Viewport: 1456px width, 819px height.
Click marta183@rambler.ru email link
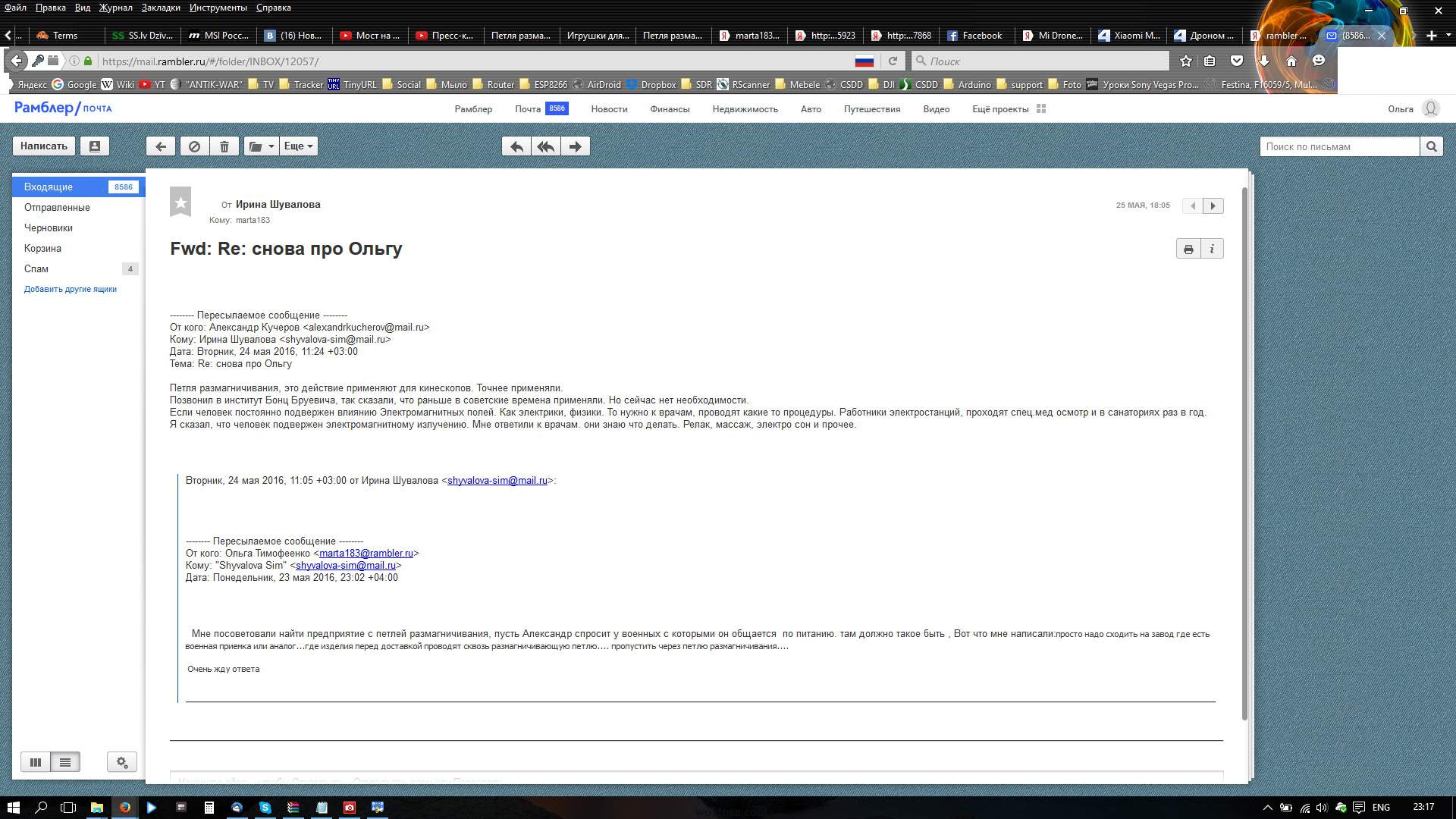pos(366,553)
